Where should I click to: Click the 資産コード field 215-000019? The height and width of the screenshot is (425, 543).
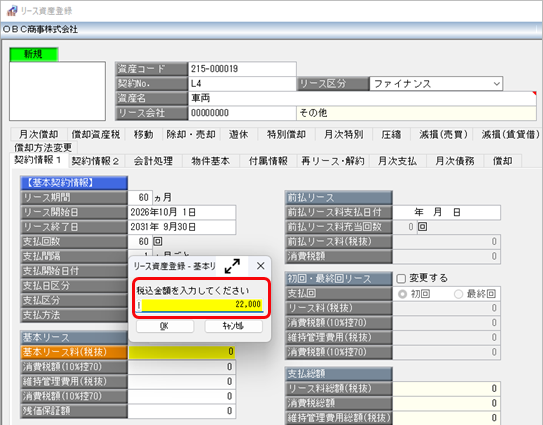click(242, 69)
